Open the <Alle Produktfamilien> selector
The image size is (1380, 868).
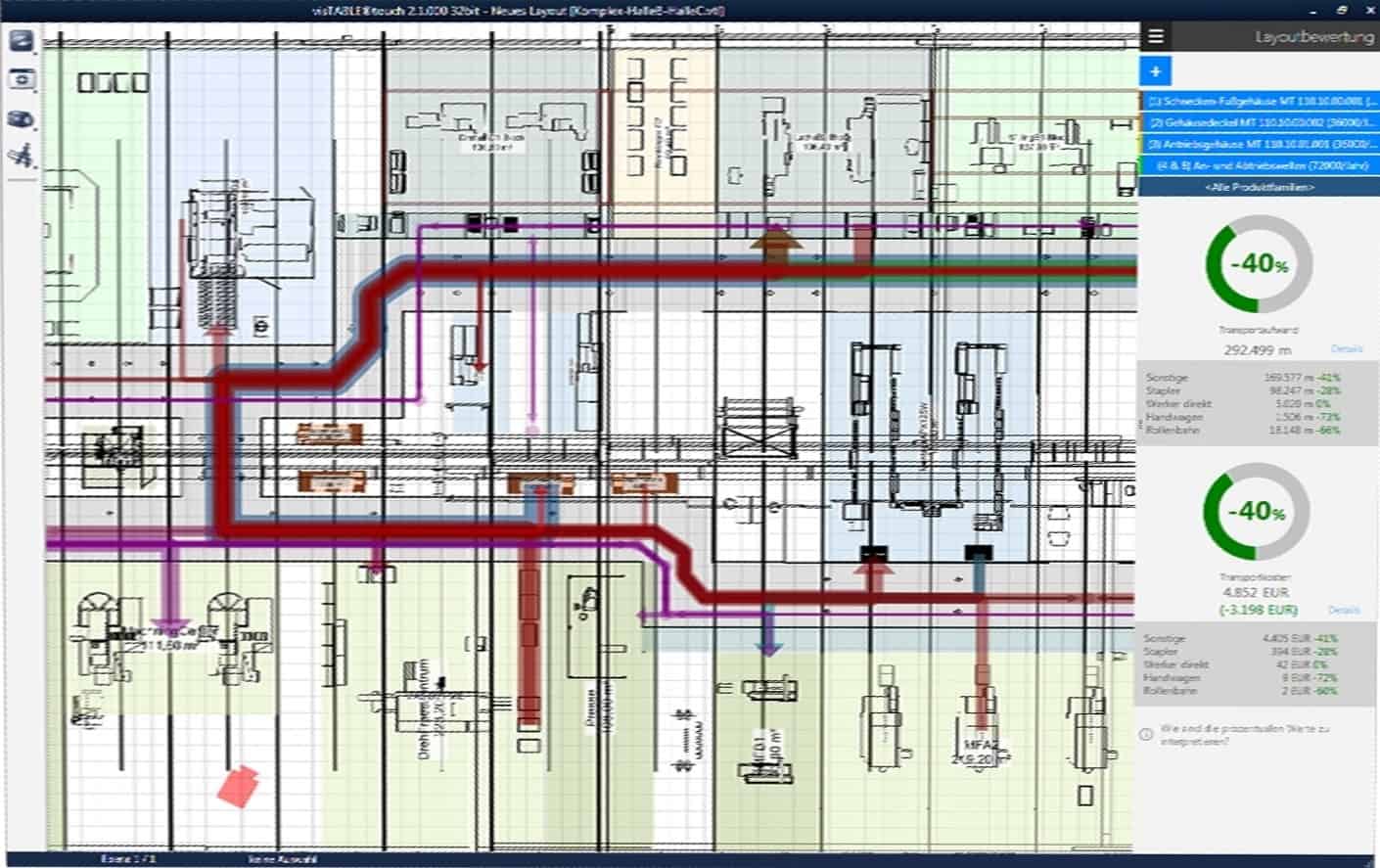[1261, 185]
